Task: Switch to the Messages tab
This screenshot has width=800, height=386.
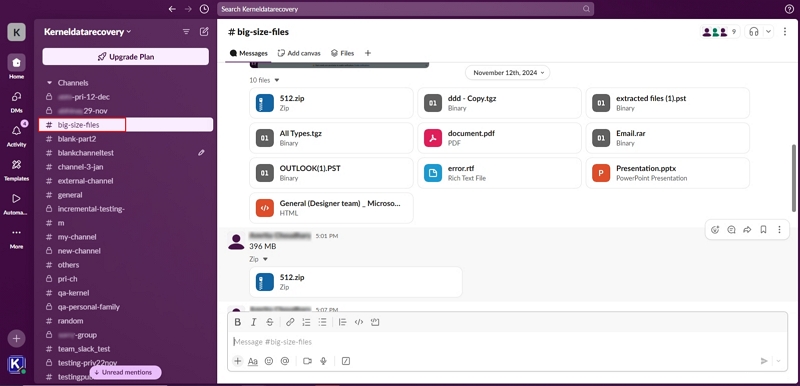Action: point(248,53)
